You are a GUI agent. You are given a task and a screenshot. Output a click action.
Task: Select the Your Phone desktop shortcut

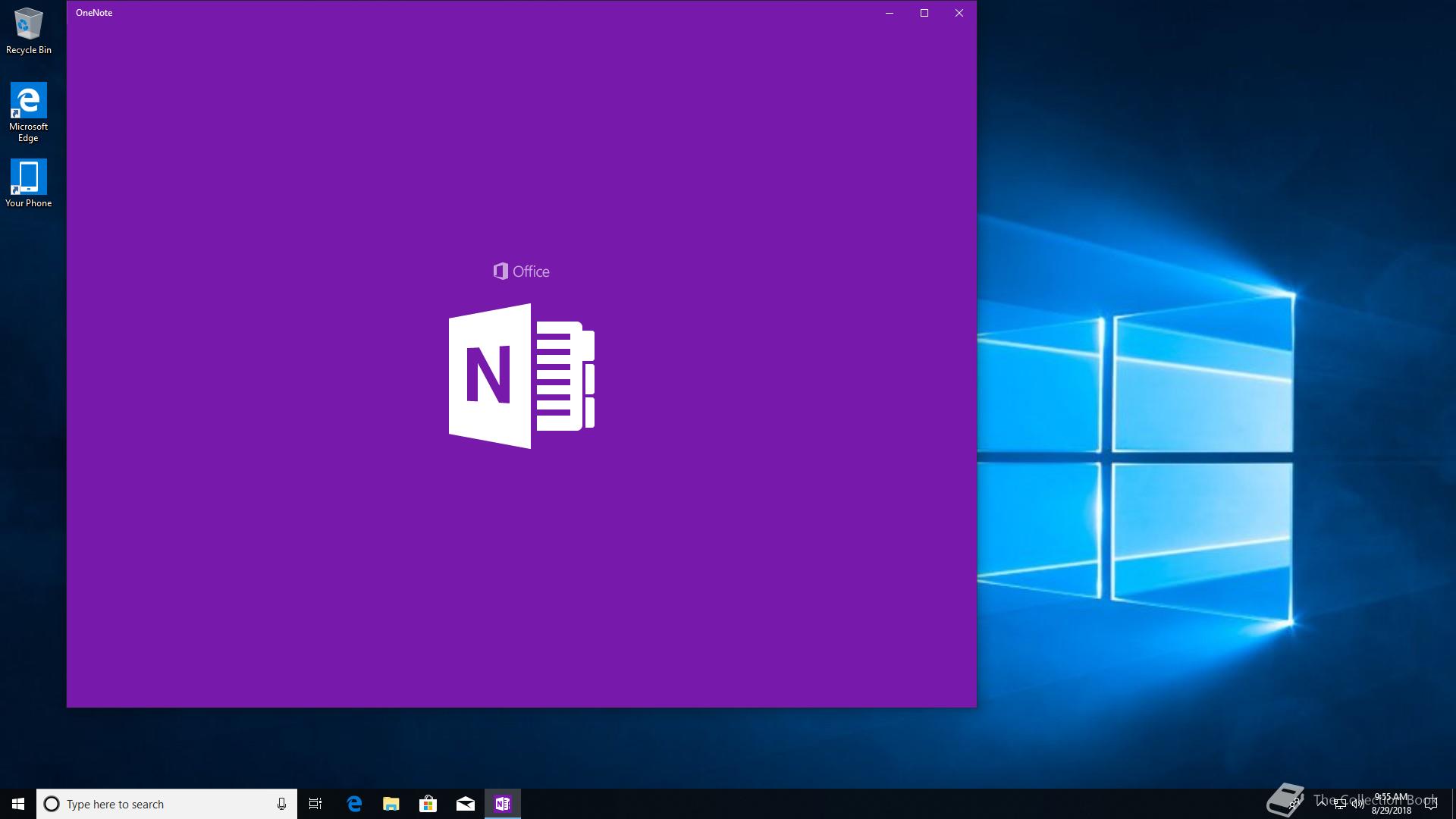29,183
